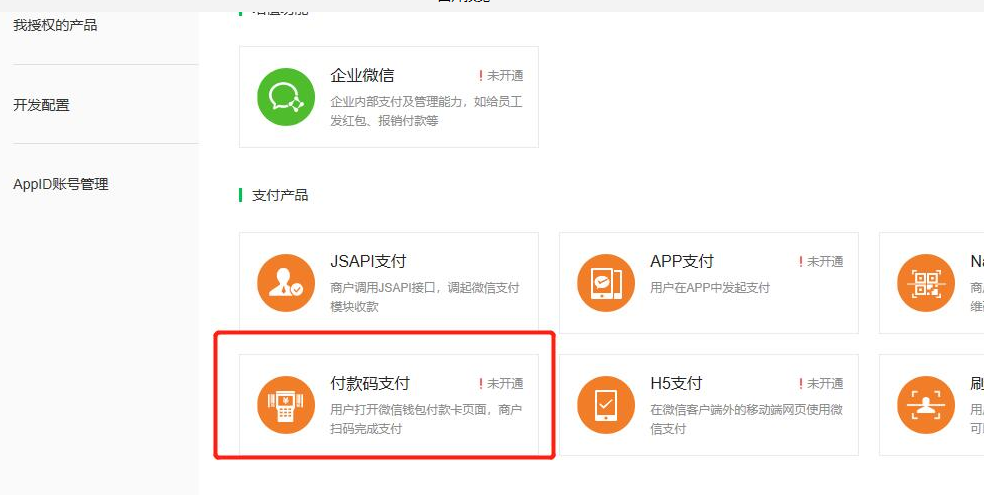Open the 付款码支付 product title
Image resolution: width=984 pixels, height=495 pixels.
[x=370, y=383]
